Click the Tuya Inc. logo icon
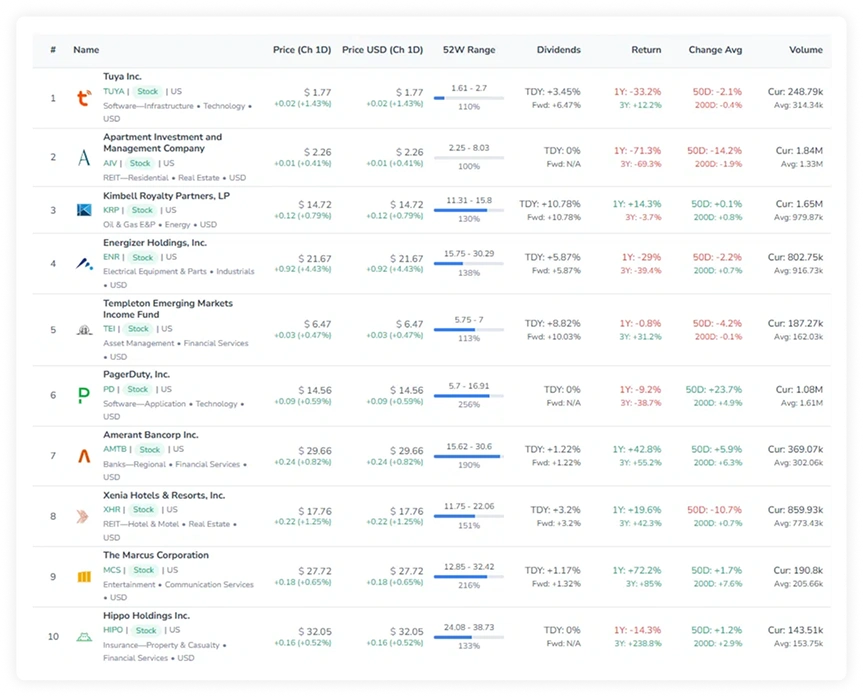The width and height of the screenshot is (863, 697). [84, 98]
